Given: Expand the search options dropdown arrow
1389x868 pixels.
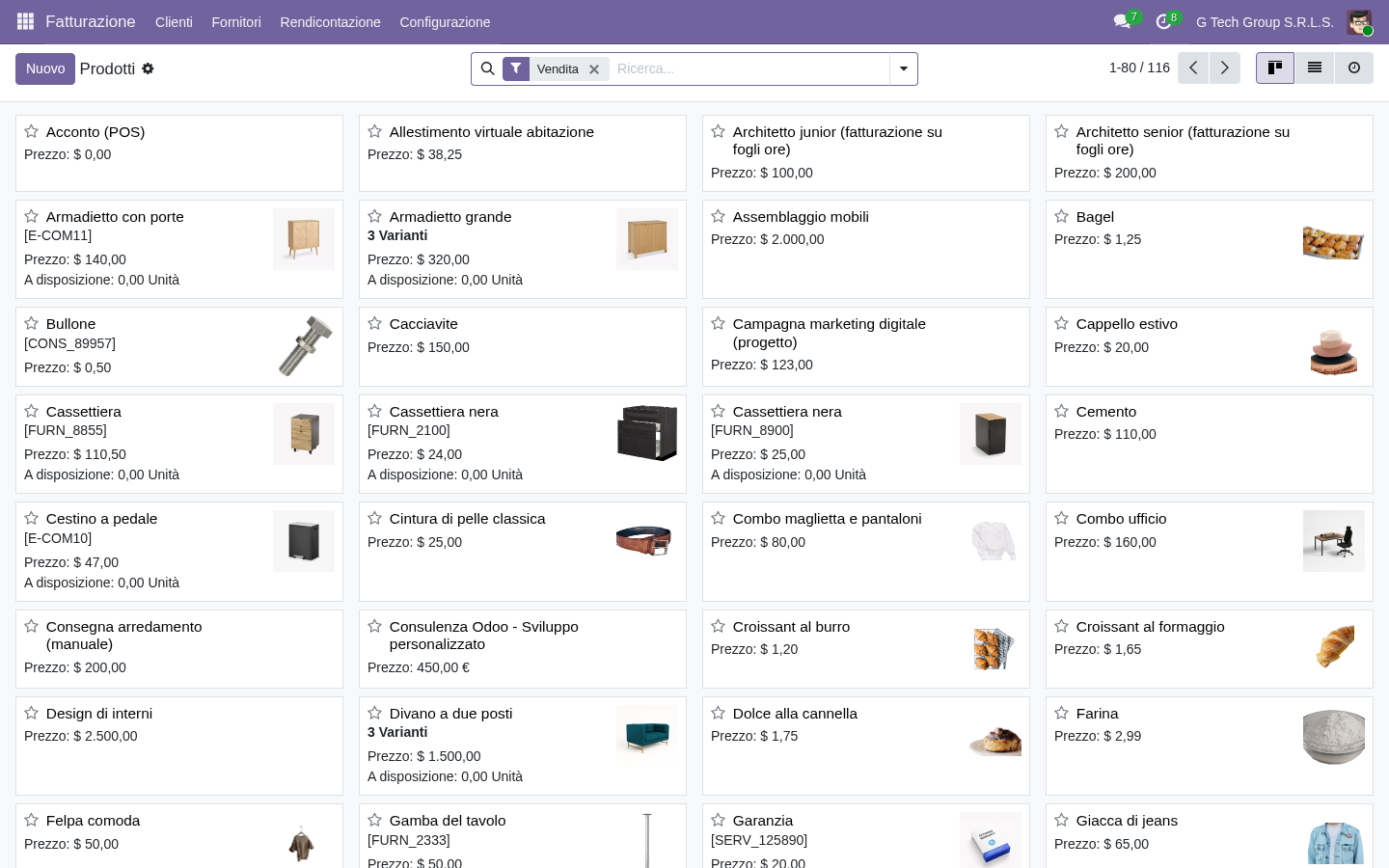Looking at the screenshot, I should point(904,68).
